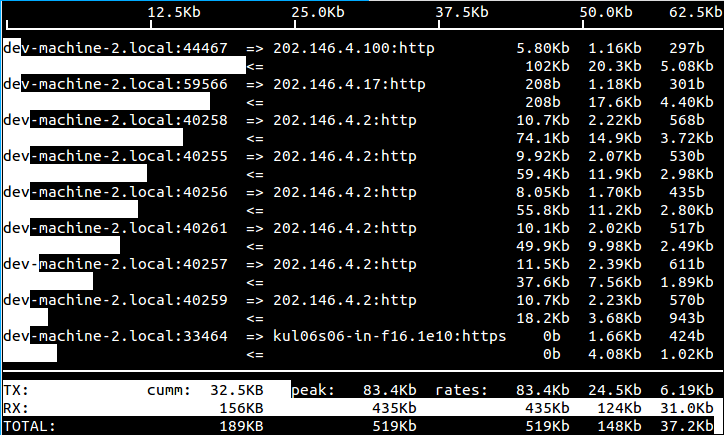Click the 37.5Kb scale label
This screenshot has height=435, width=724.
[x=462, y=12]
